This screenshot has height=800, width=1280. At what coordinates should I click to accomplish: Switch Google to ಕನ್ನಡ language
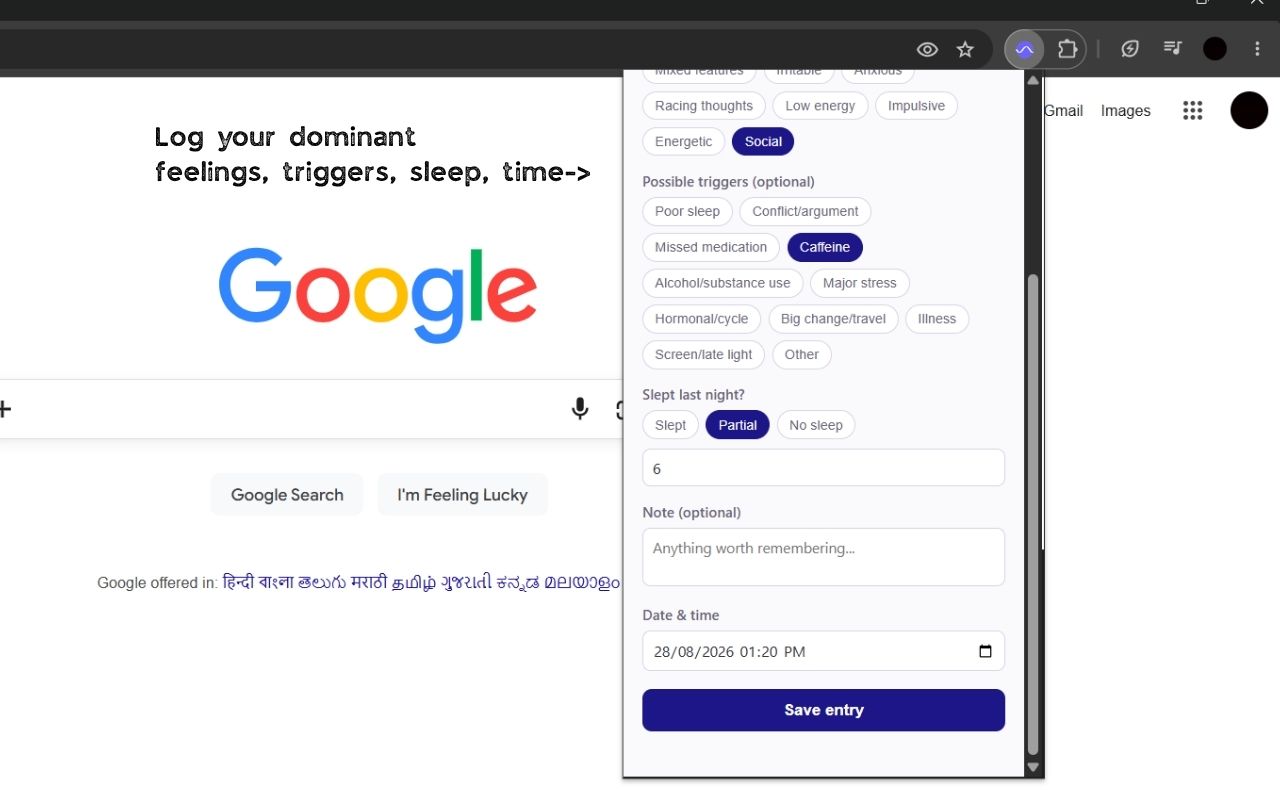(518, 582)
